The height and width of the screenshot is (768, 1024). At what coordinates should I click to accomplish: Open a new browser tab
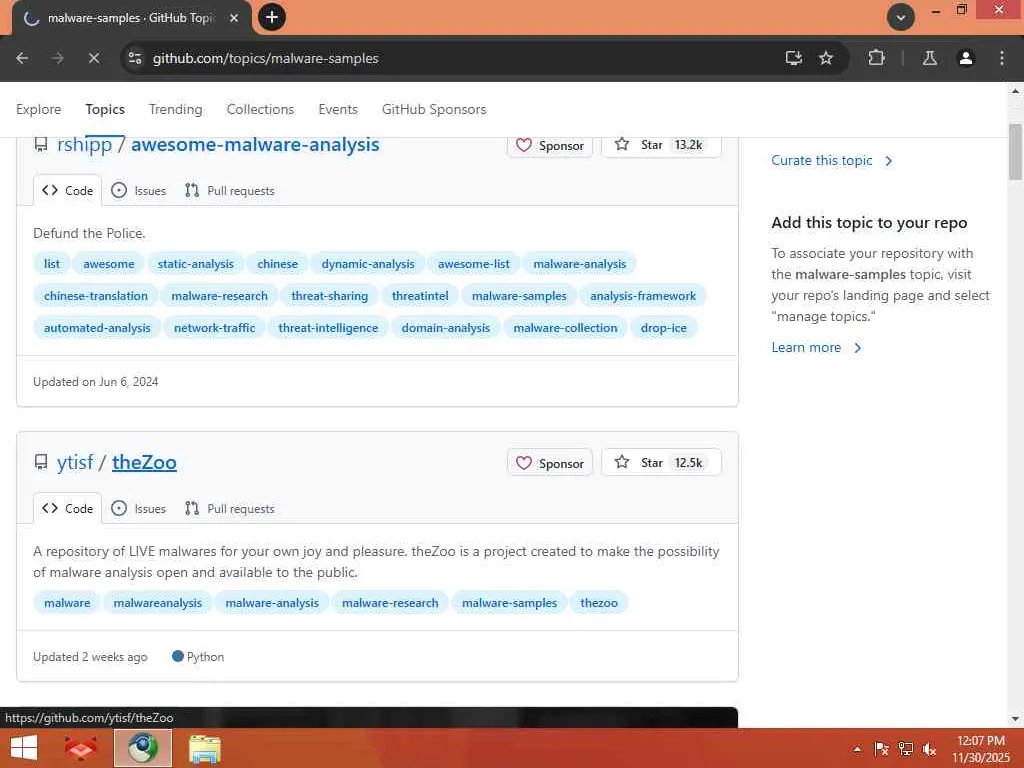coord(272,17)
